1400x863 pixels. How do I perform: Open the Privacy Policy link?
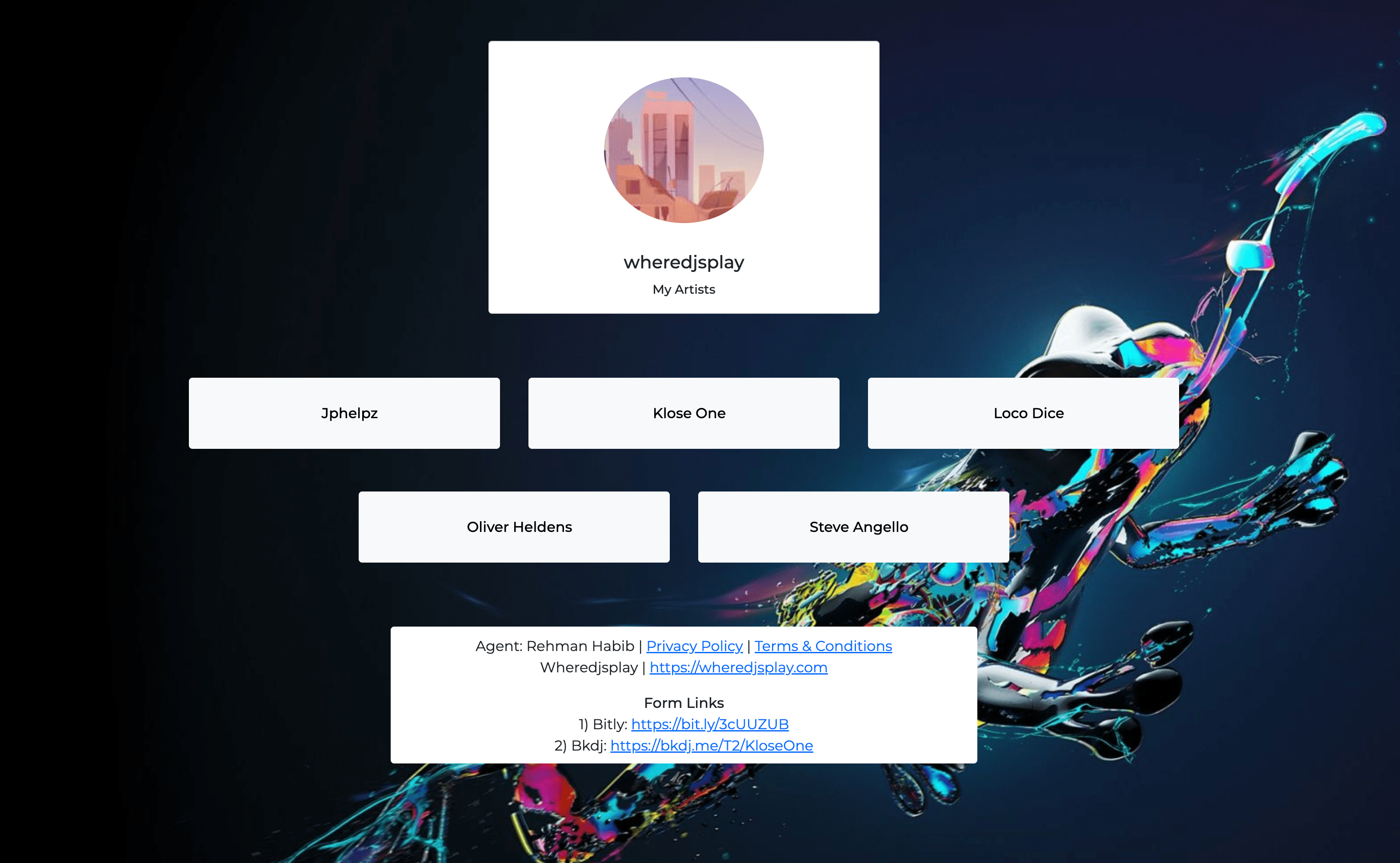pos(695,646)
